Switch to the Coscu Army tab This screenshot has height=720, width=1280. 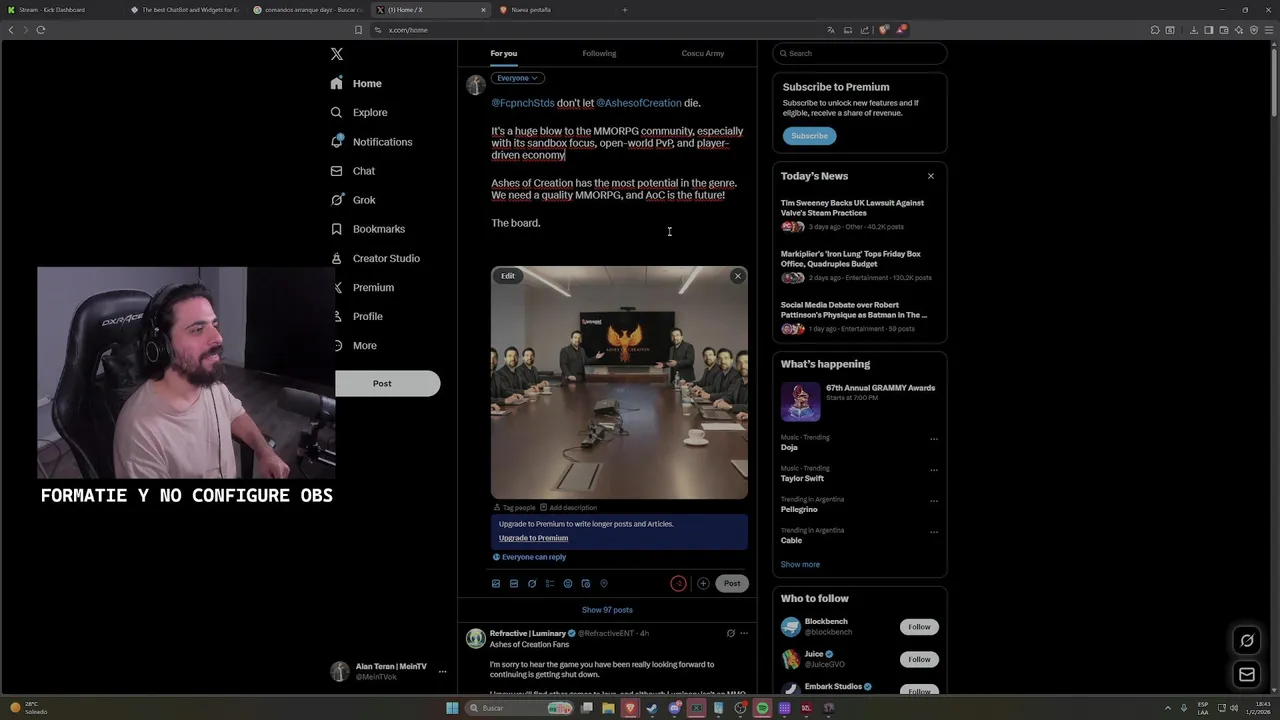coord(703,53)
